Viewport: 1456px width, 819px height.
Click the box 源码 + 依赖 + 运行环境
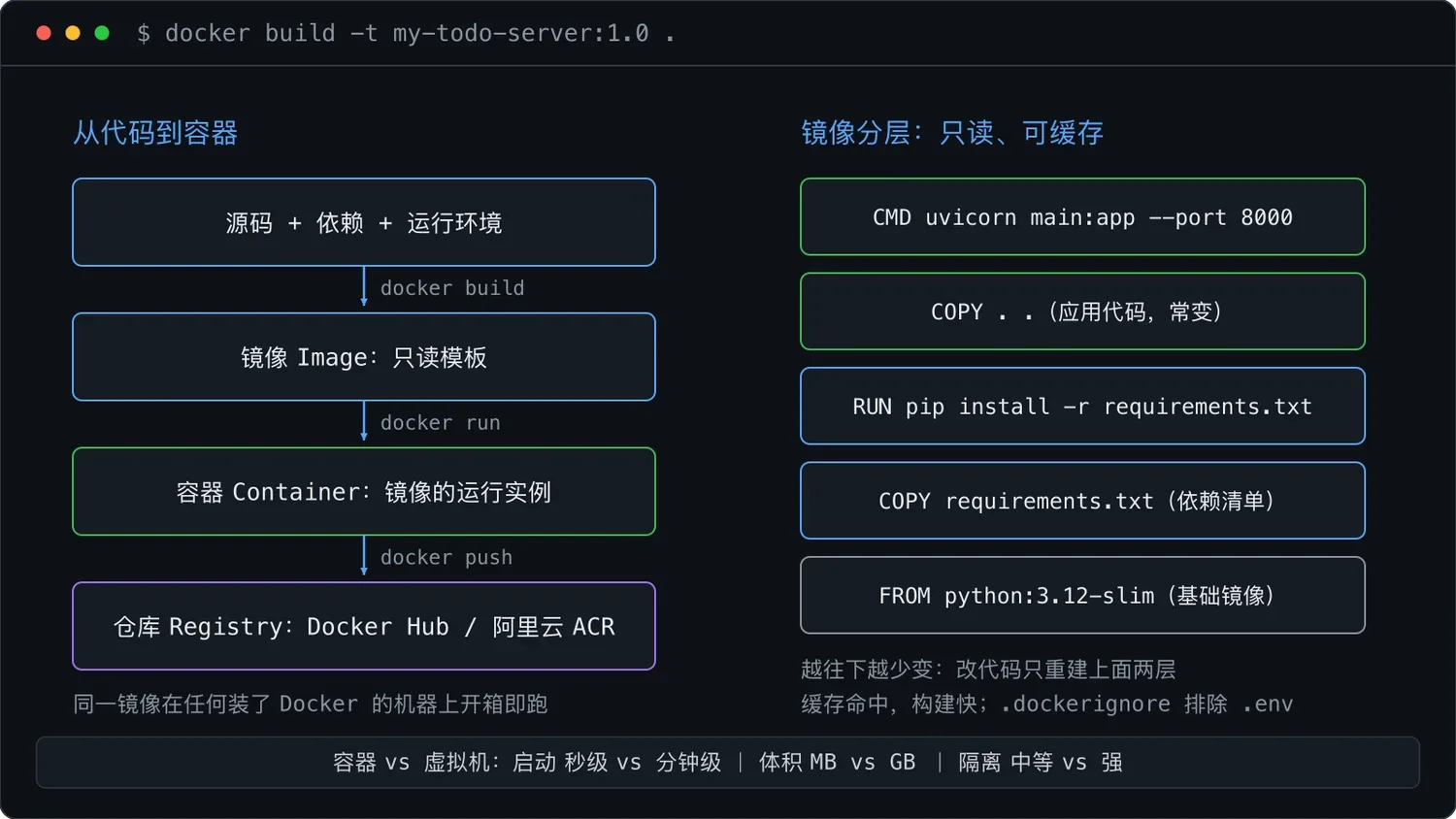(364, 222)
